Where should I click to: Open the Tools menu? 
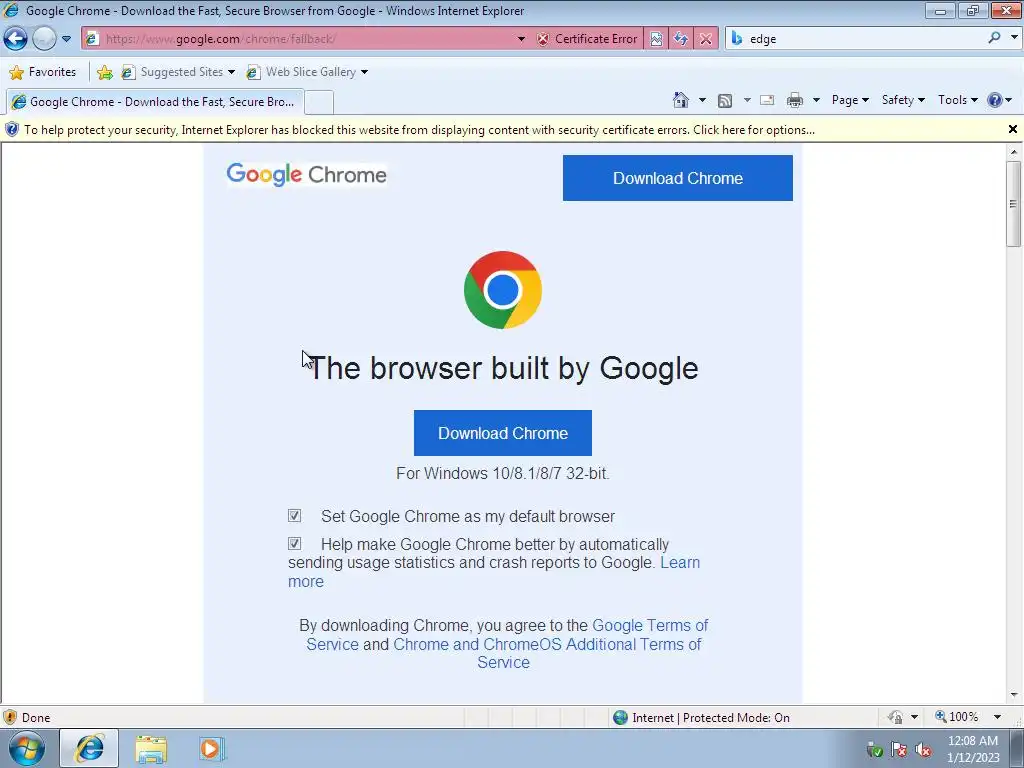957,100
